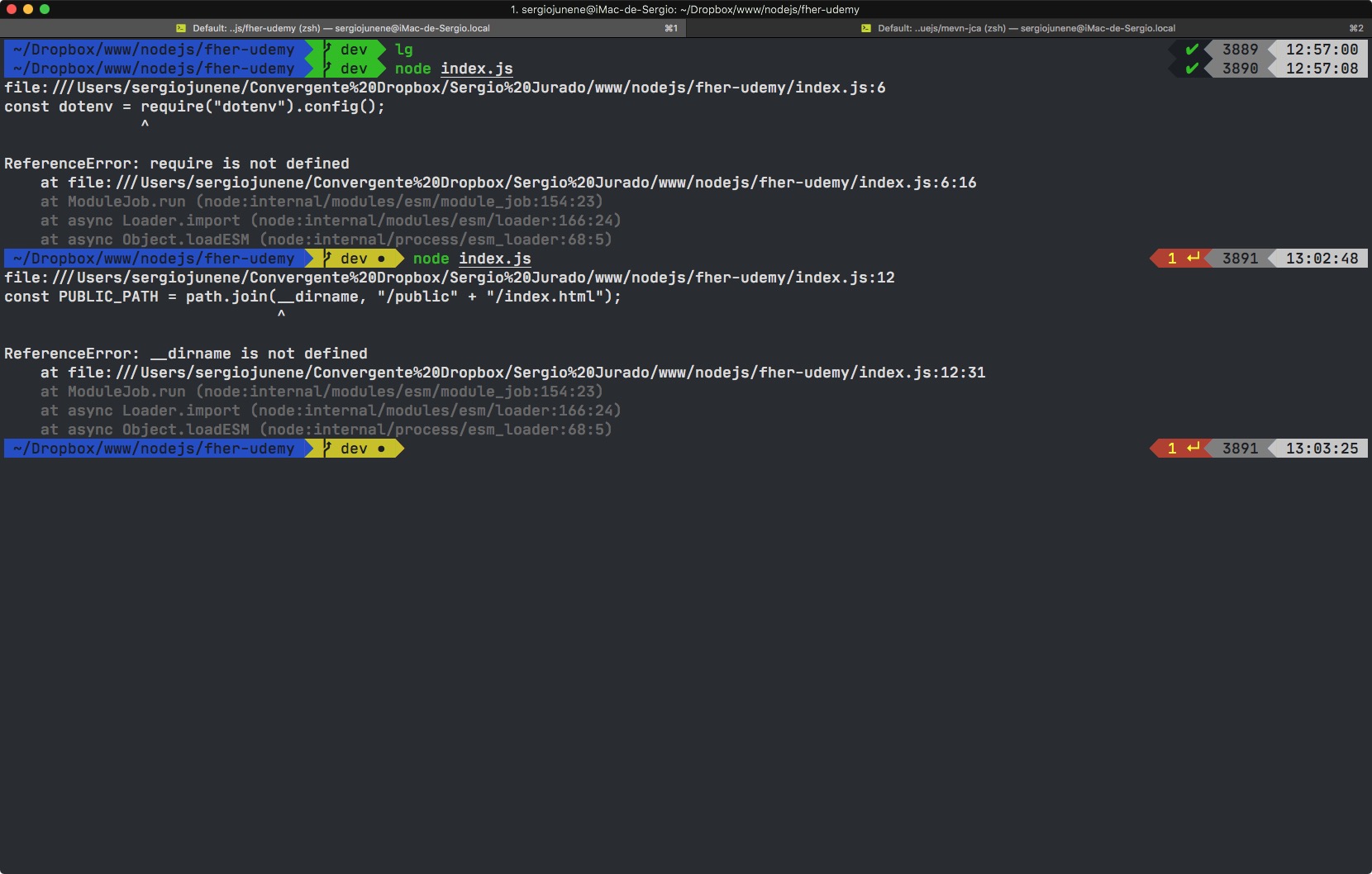This screenshot has height=874, width=1372.
Task: Click the red exit-code 1 badge on the 13:03:25 row
Action: point(1181,449)
